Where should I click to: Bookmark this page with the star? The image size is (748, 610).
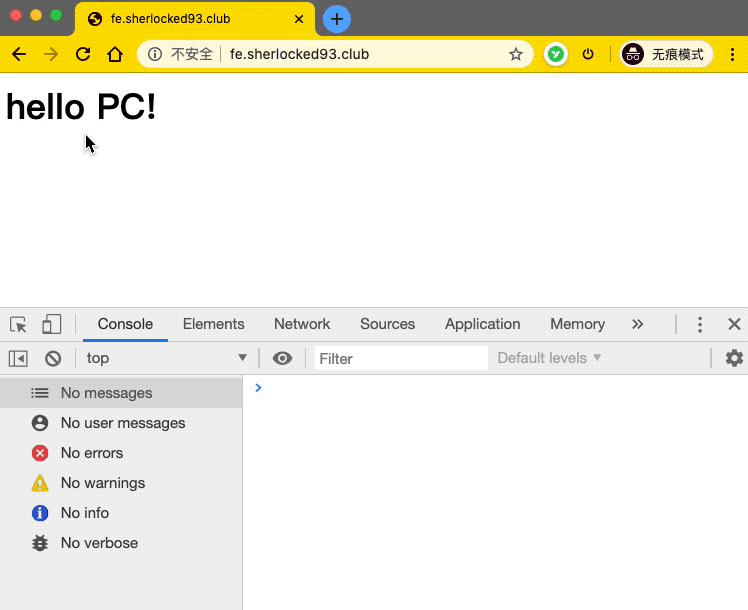[x=516, y=54]
